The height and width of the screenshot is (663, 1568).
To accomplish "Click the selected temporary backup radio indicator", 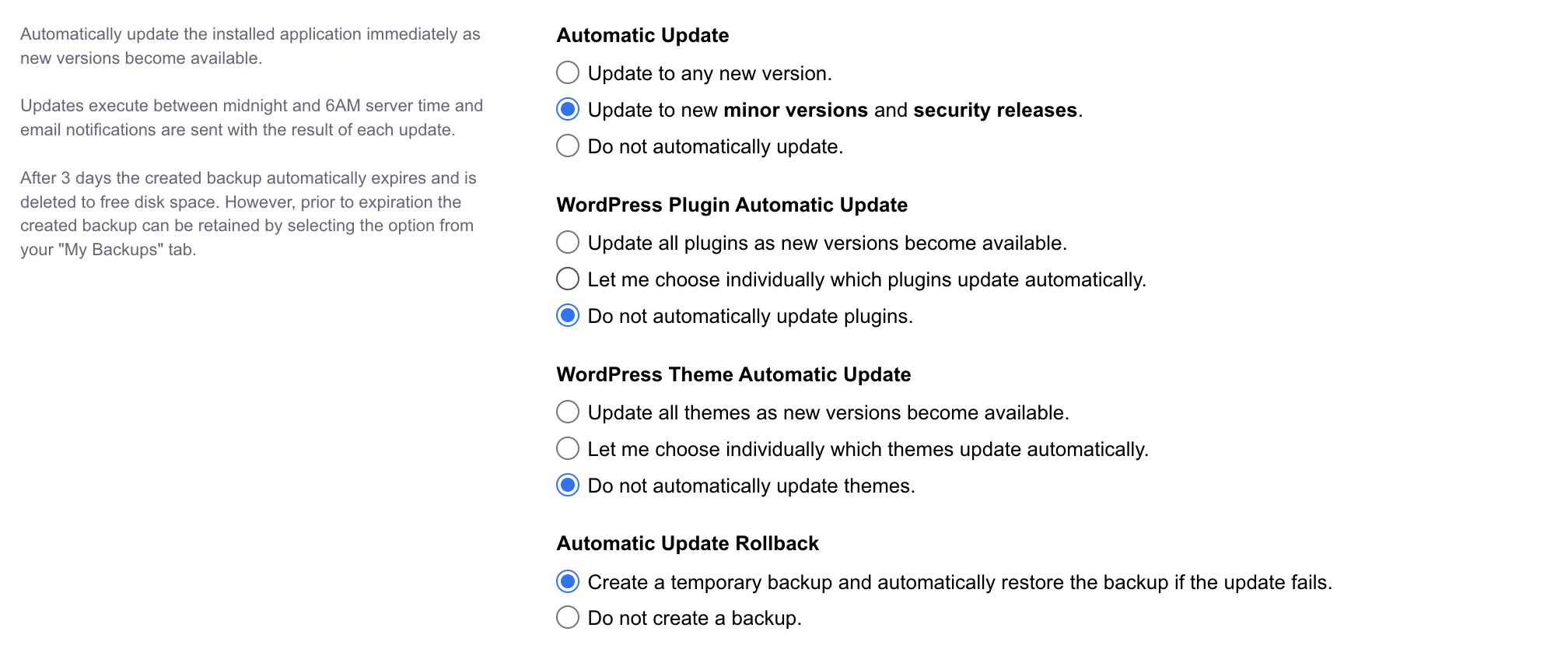I will click(x=567, y=581).
